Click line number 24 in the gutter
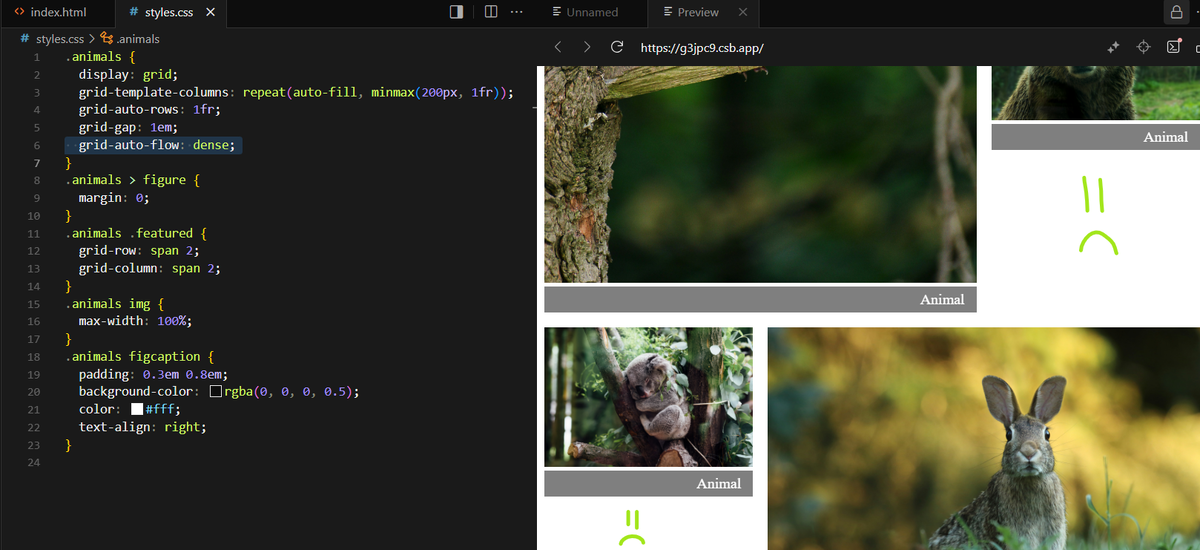Viewport: 1200px width, 550px height. [34, 462]
